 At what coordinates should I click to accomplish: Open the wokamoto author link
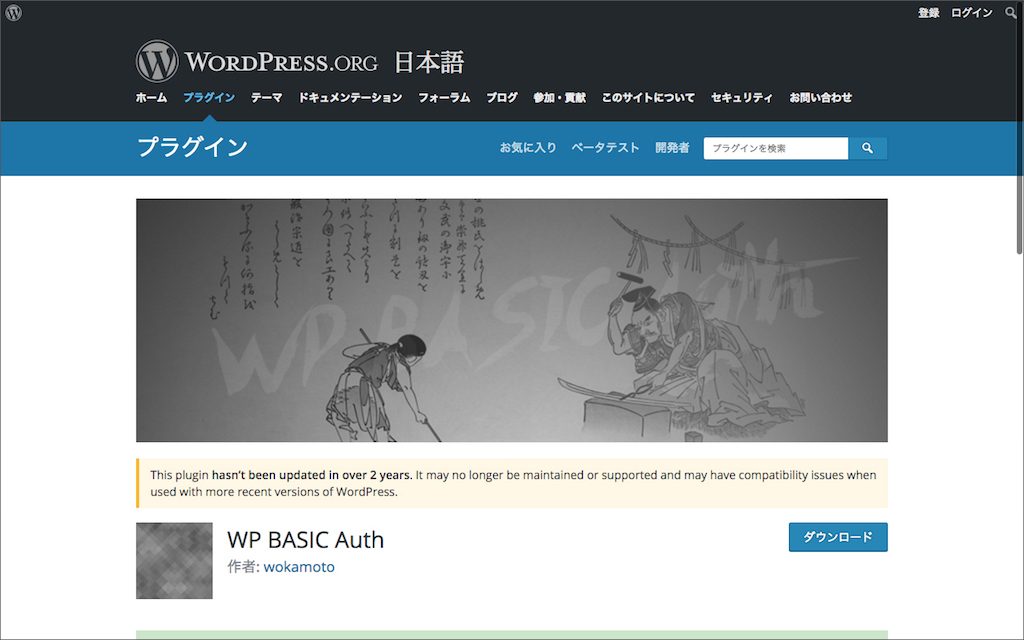click(x=299, y=567)
